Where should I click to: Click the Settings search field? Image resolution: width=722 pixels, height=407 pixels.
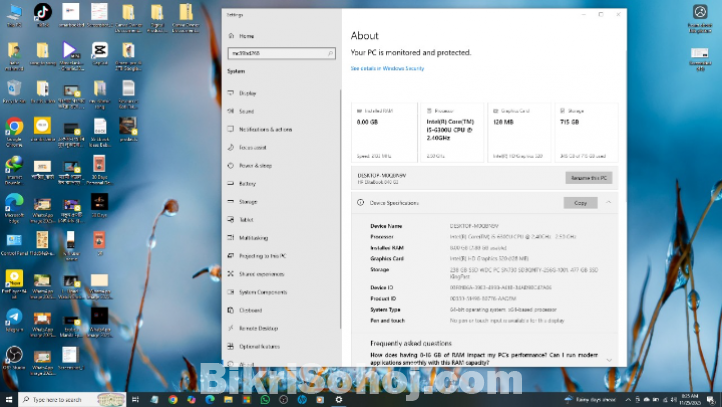281,53
